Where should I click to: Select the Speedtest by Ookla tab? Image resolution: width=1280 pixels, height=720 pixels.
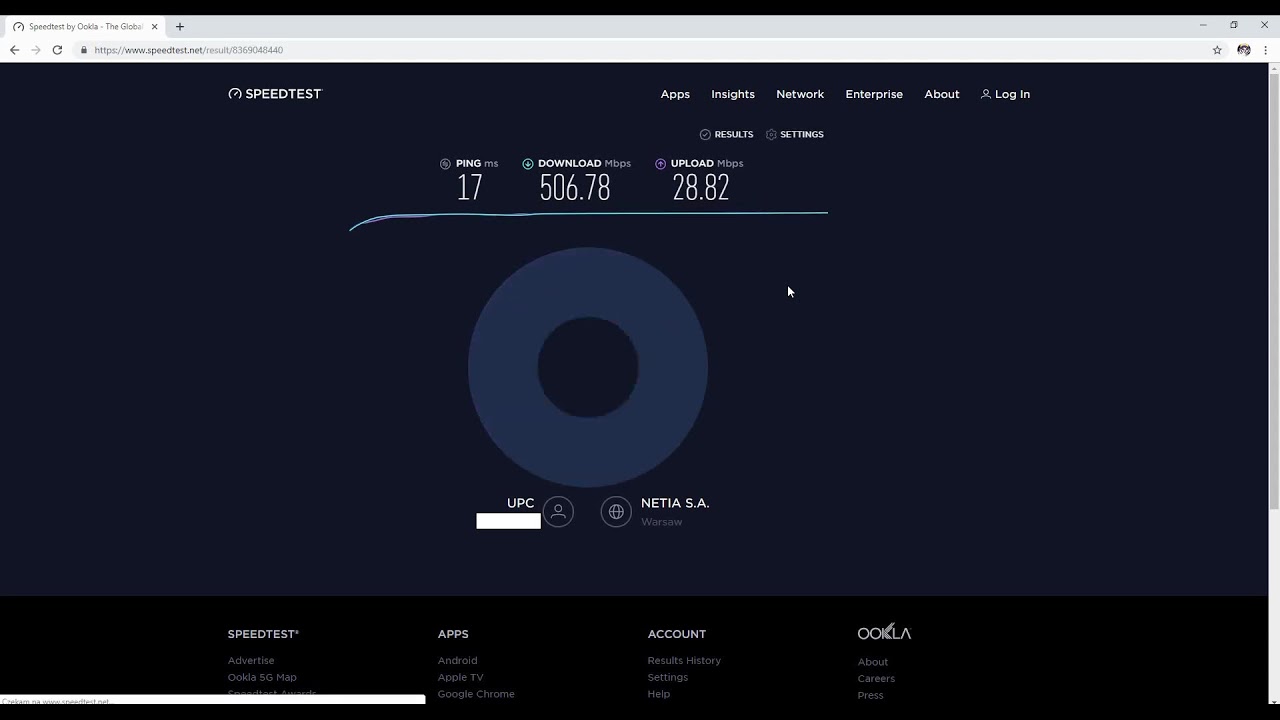tap(83, 27)
